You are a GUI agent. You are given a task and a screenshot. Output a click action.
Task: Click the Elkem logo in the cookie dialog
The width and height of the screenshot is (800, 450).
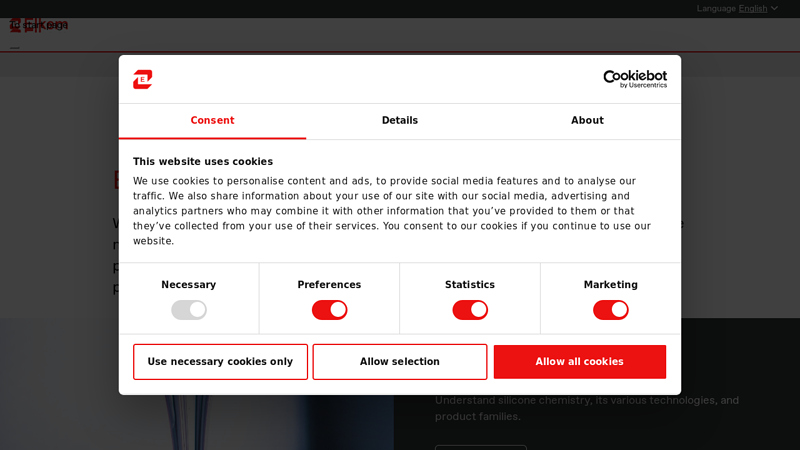click(143, 79)
